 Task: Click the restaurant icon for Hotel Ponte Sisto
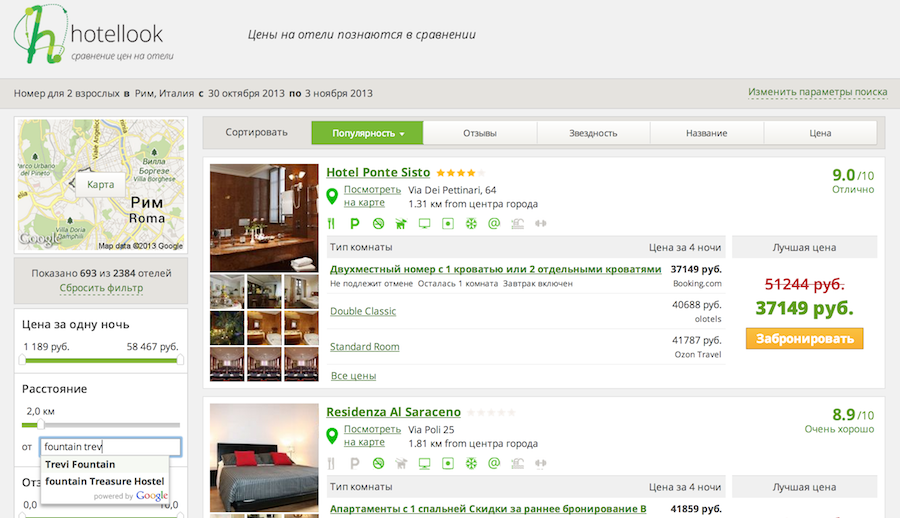(x=331, y=223)
